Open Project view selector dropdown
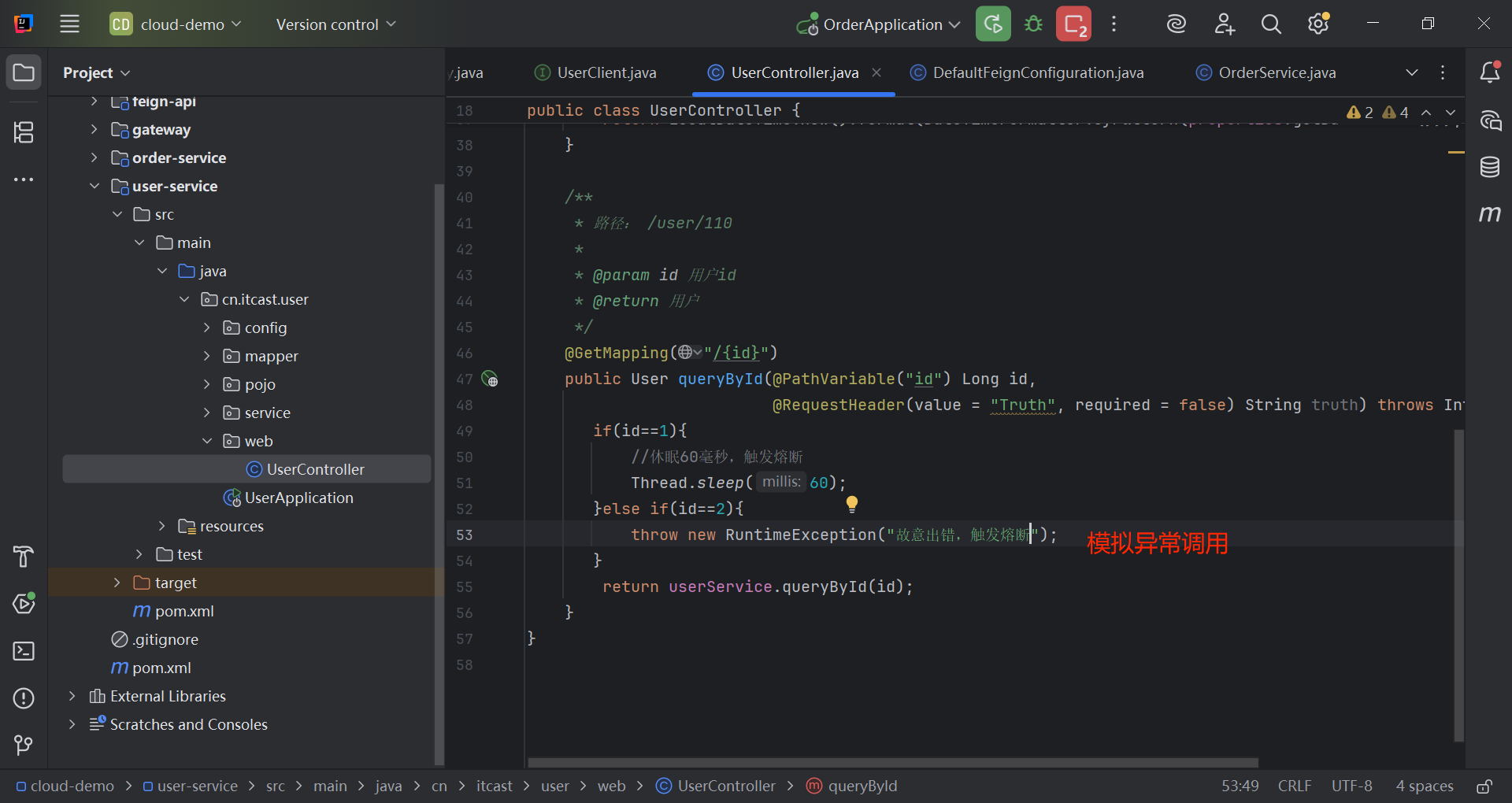 pos(96,72)
